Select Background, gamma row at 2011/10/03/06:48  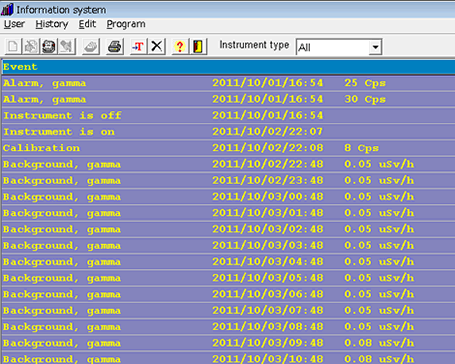pos(228,294)
